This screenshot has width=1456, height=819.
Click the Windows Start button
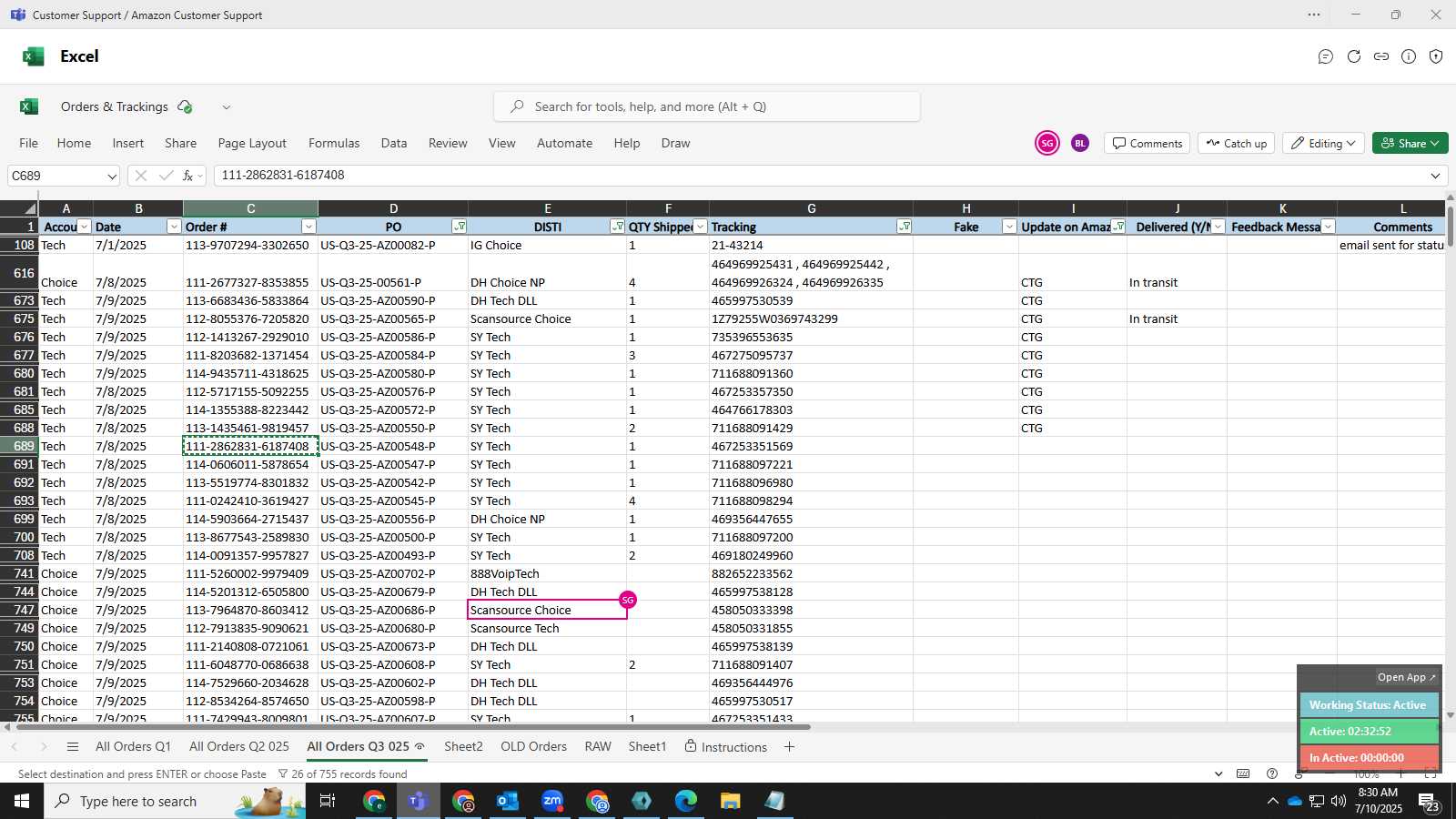click(x=22, y=801)
